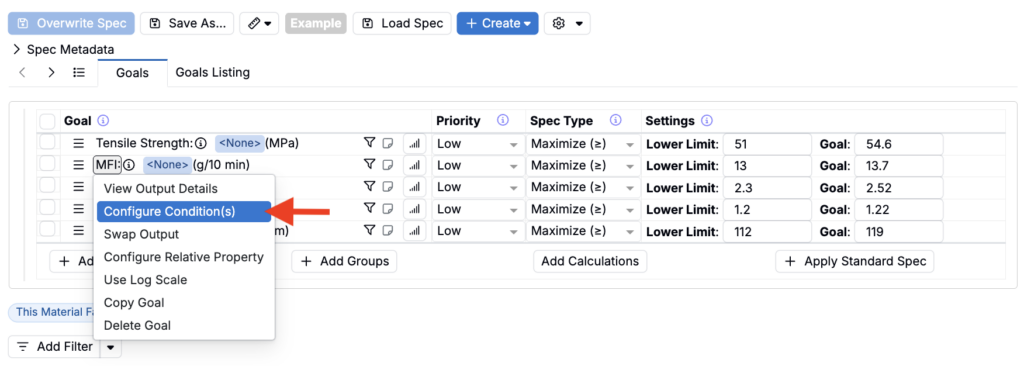1024x366 pixels.
Task: Choose Use Log Scale option
Action: tap(184, 280)
